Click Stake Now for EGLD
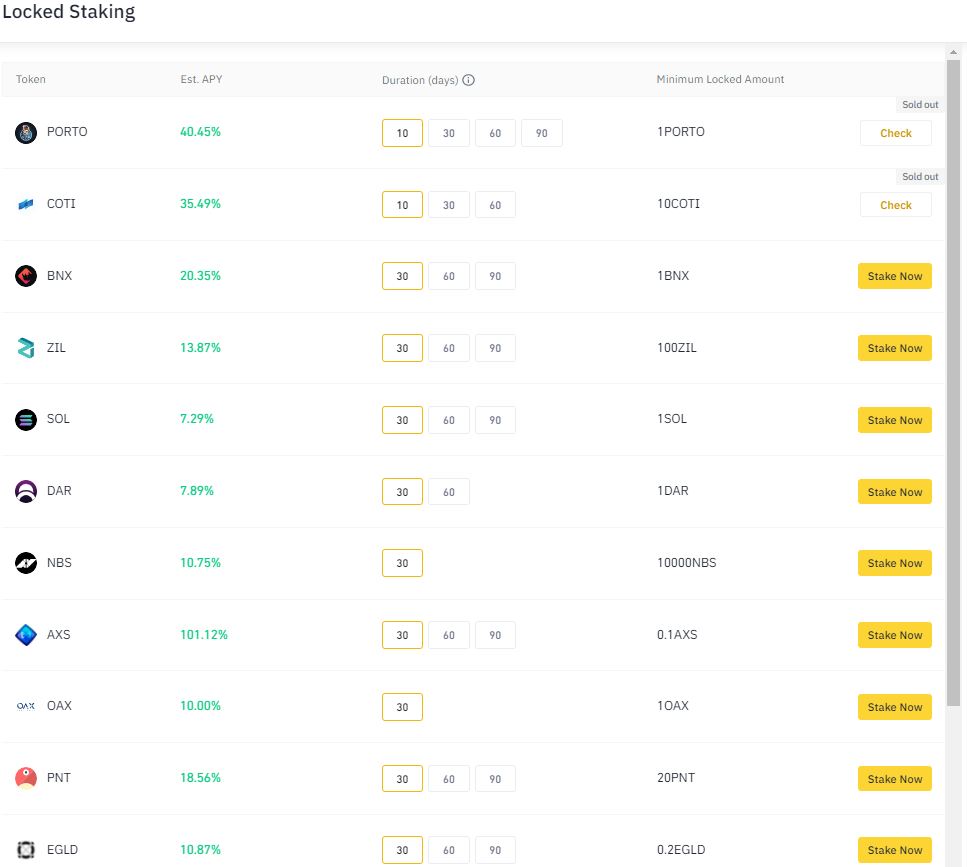The width and height of the screenshot is (967, 867). coord(895,850)
